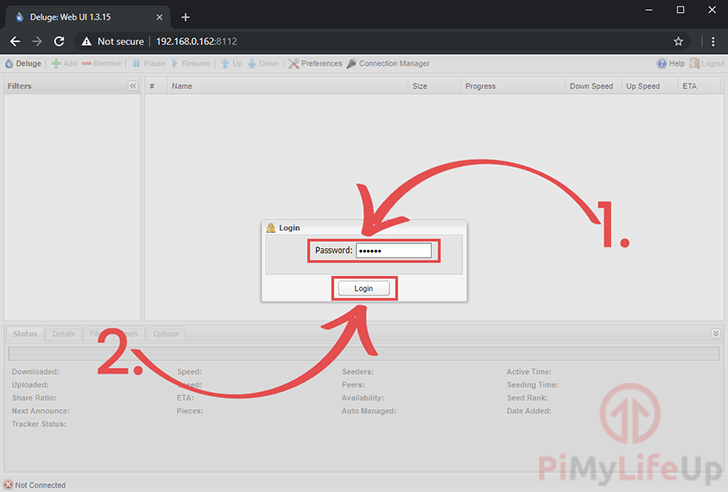Go back in browser history

pyautogui.click(x=15, y=42)
